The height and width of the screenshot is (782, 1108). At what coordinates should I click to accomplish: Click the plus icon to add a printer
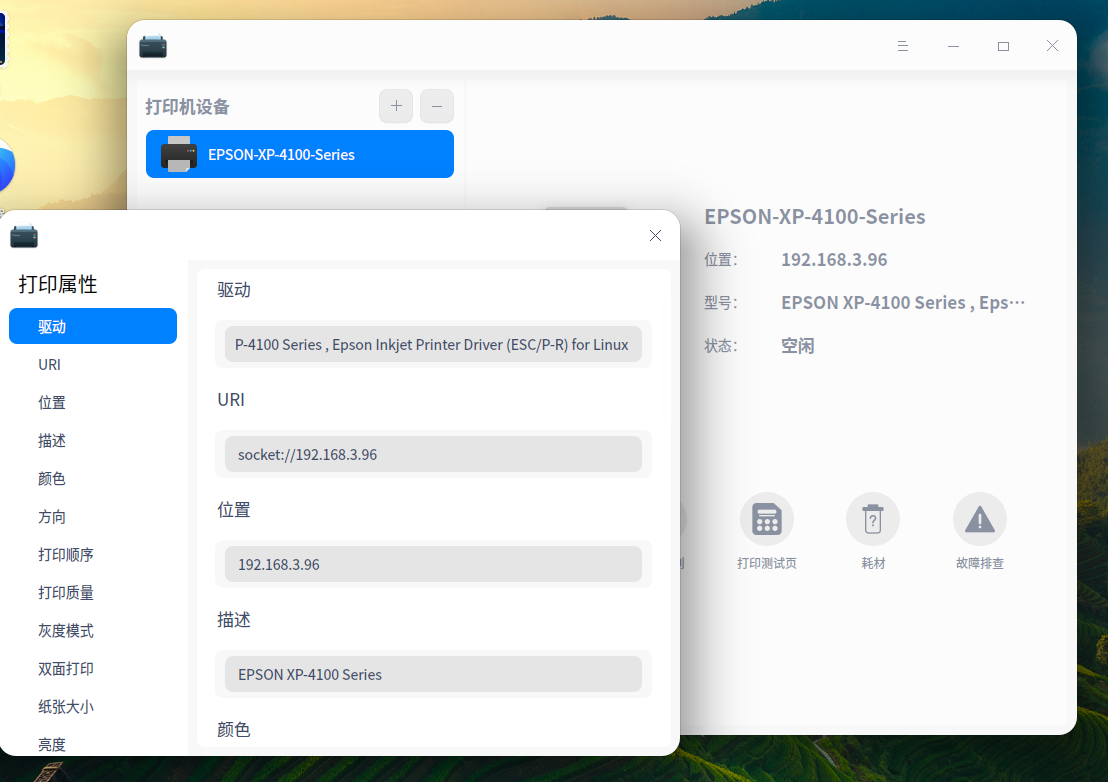click(x=396, y=106)
